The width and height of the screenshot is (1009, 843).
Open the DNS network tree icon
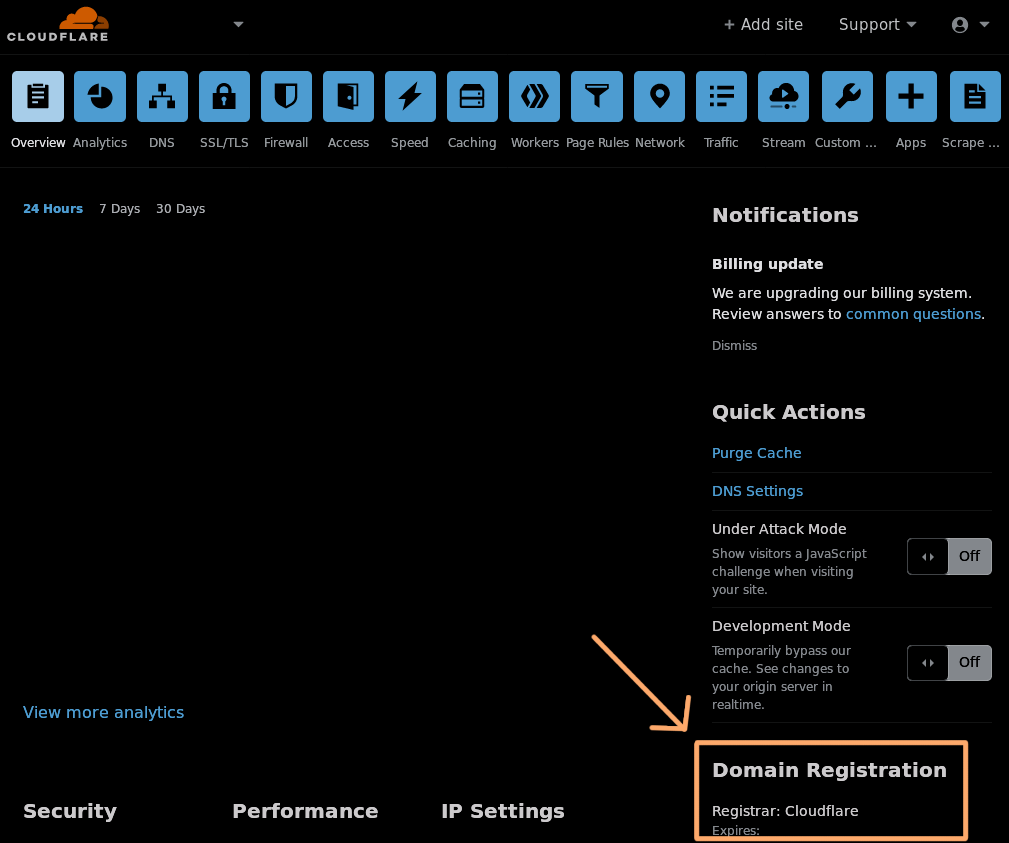162,97
